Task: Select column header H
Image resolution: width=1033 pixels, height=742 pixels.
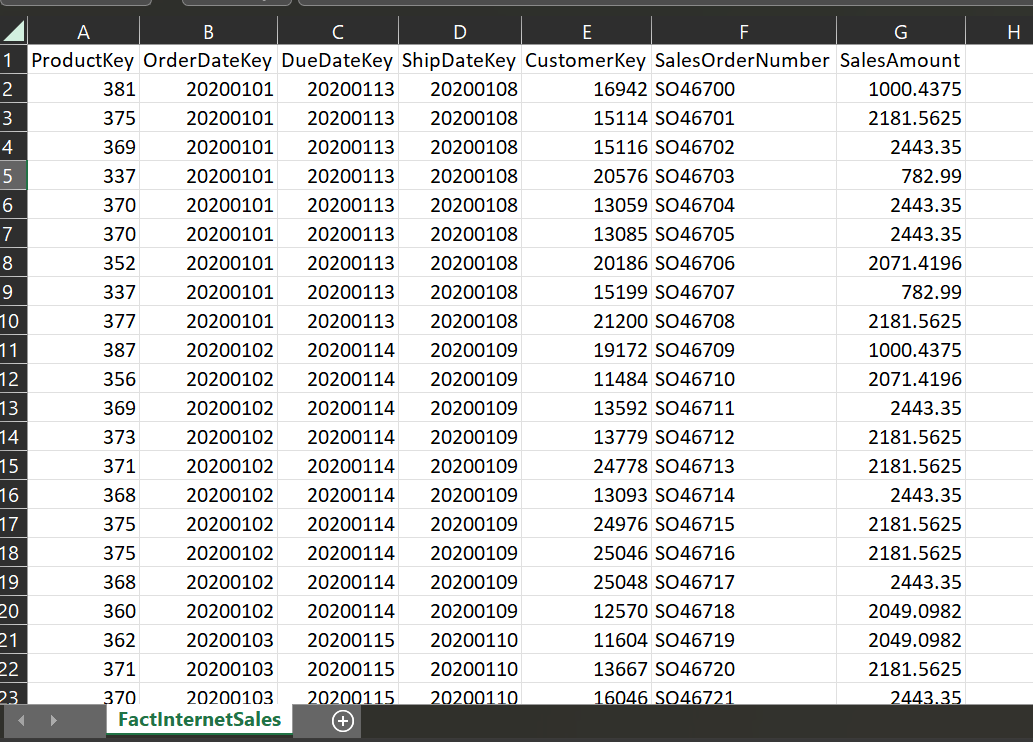Action: click(x=1006, y=31)
